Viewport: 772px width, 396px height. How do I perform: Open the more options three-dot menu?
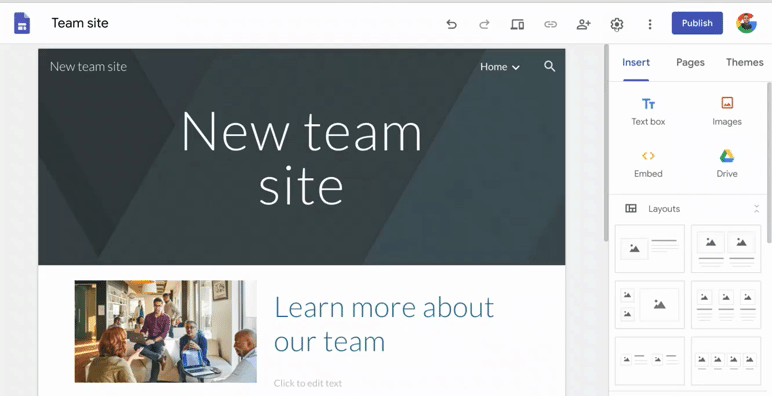click(x=650, y=24)
